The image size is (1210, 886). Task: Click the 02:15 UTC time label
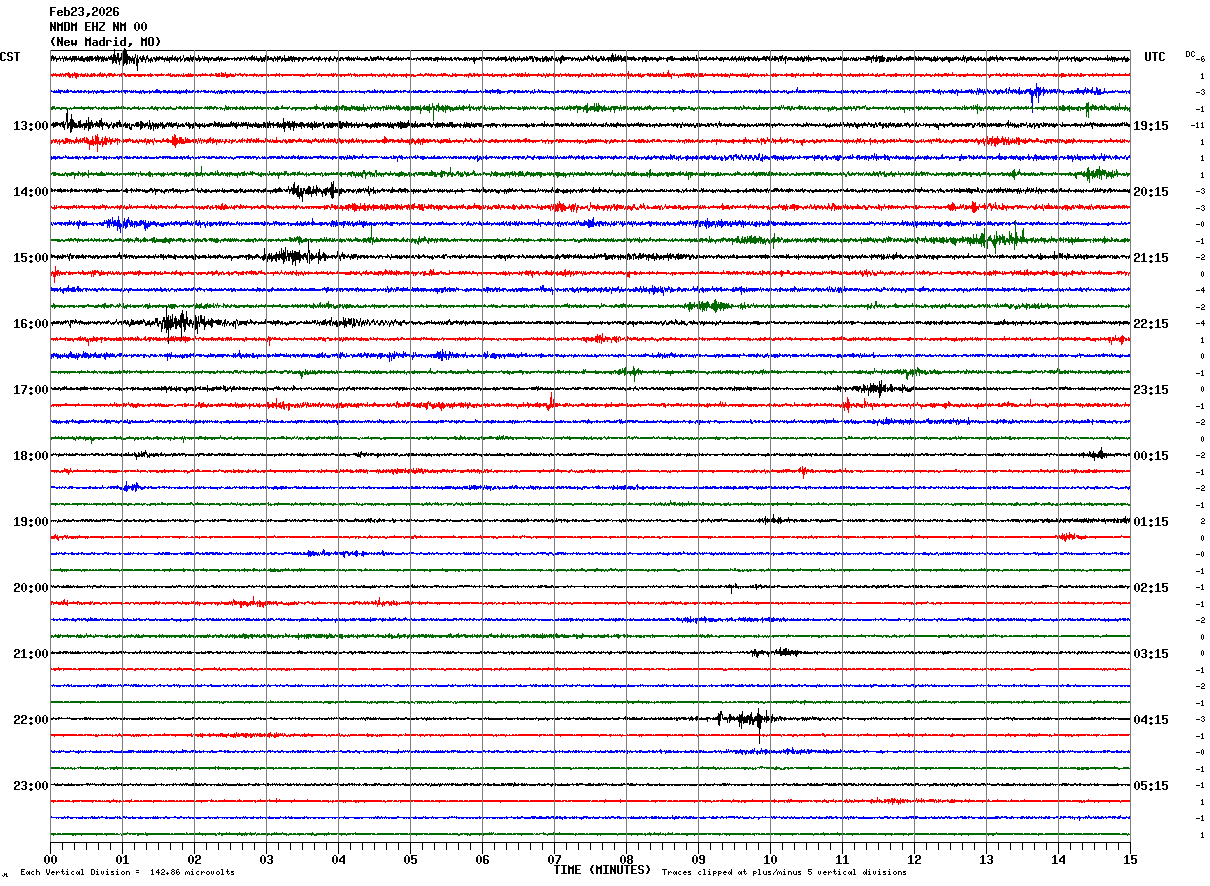(x=1151, y=588)
